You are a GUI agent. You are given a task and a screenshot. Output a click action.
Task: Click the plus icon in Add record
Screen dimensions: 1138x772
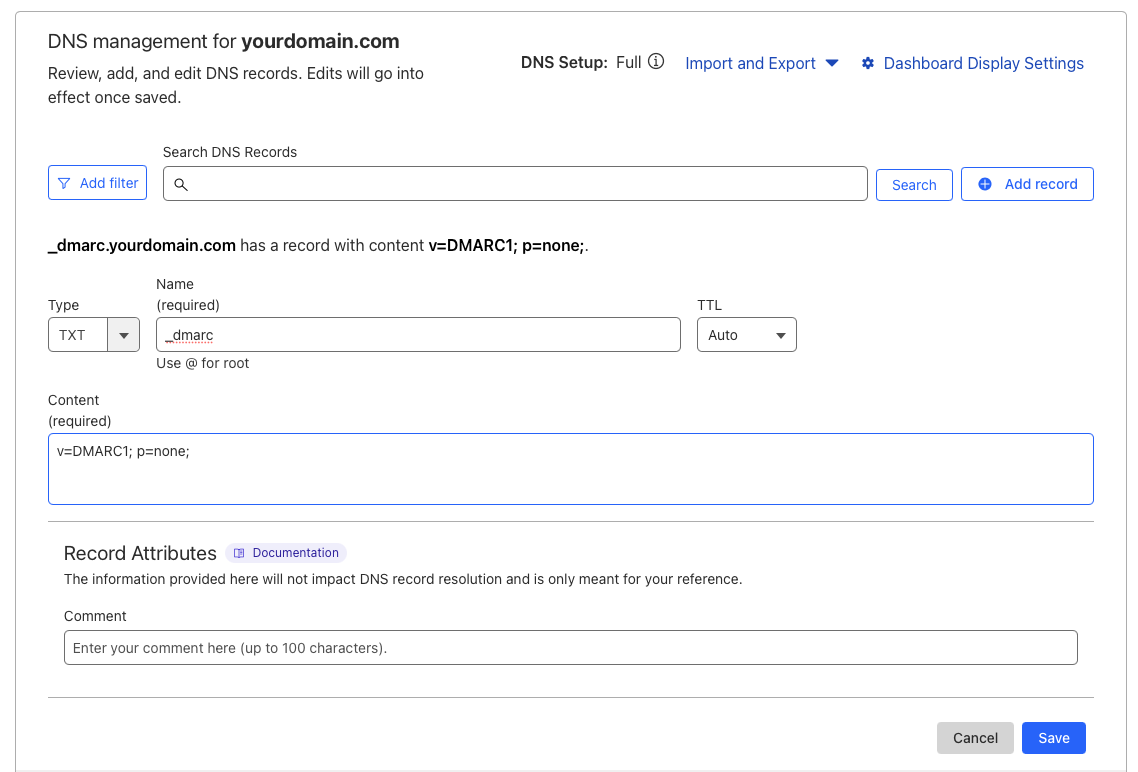click(x=985, y=184)
